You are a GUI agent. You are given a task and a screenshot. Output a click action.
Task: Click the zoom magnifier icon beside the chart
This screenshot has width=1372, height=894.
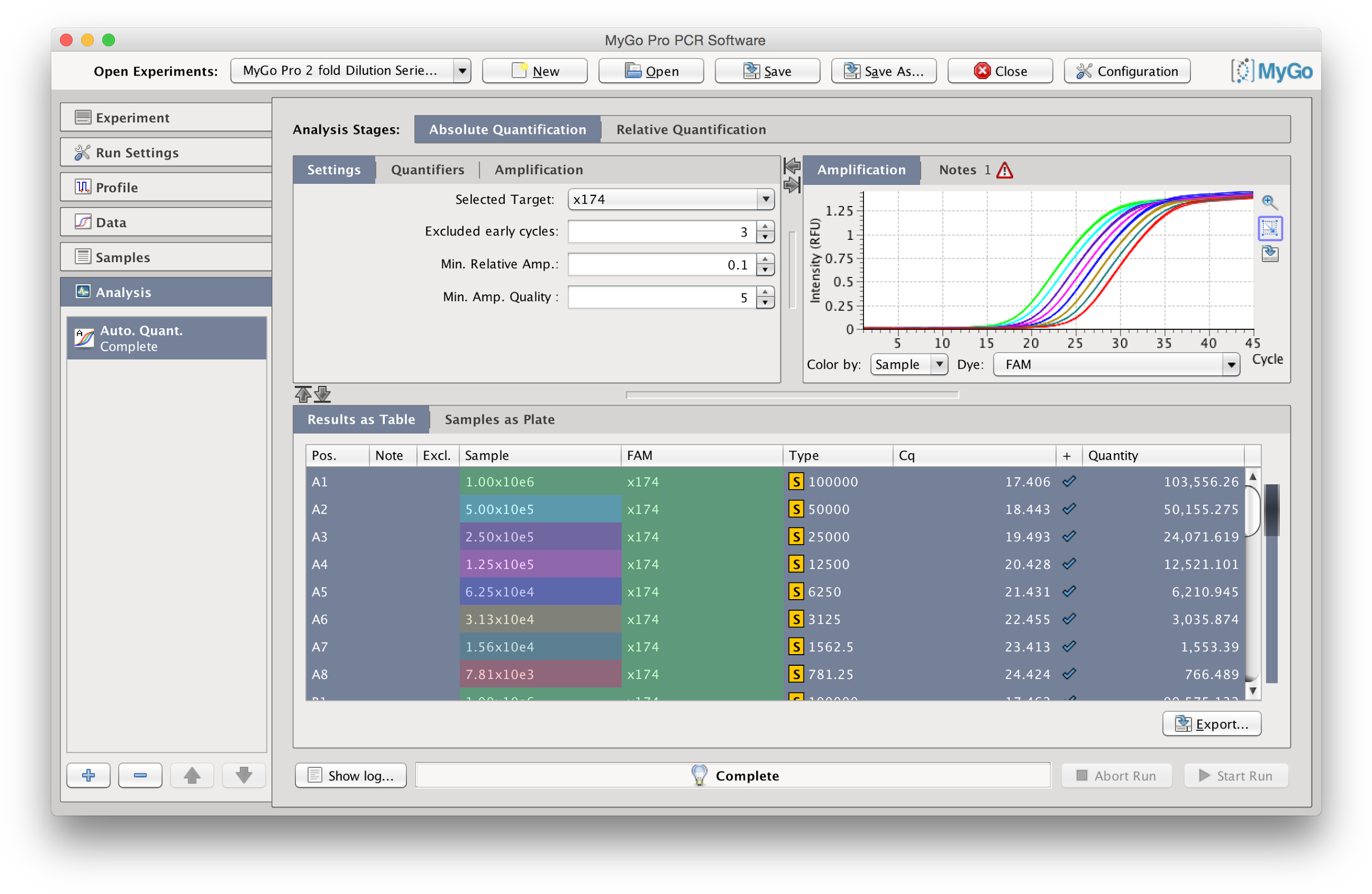[x=1269, y=202]
